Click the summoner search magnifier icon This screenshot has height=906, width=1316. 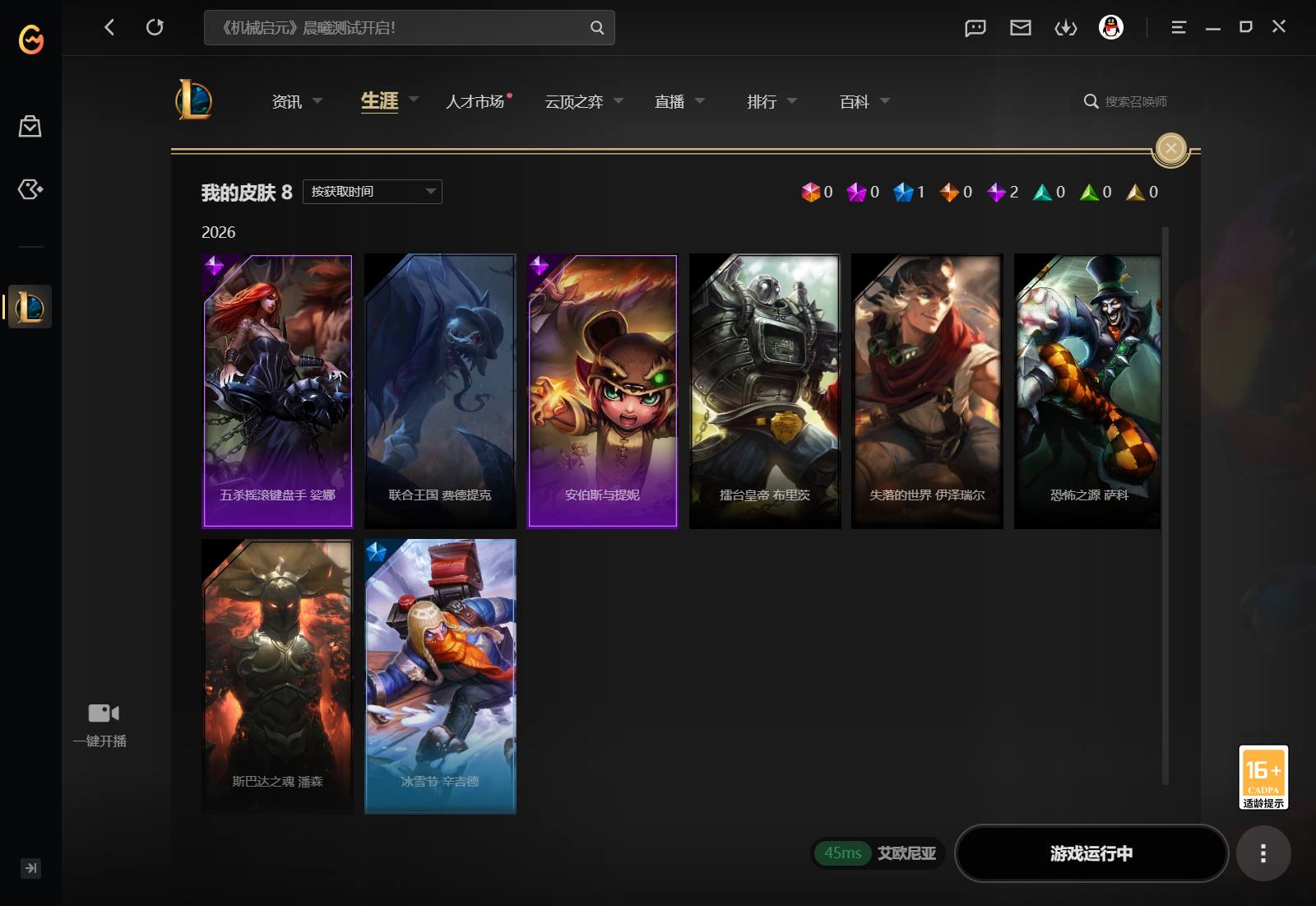click(x=1091, y=101)
